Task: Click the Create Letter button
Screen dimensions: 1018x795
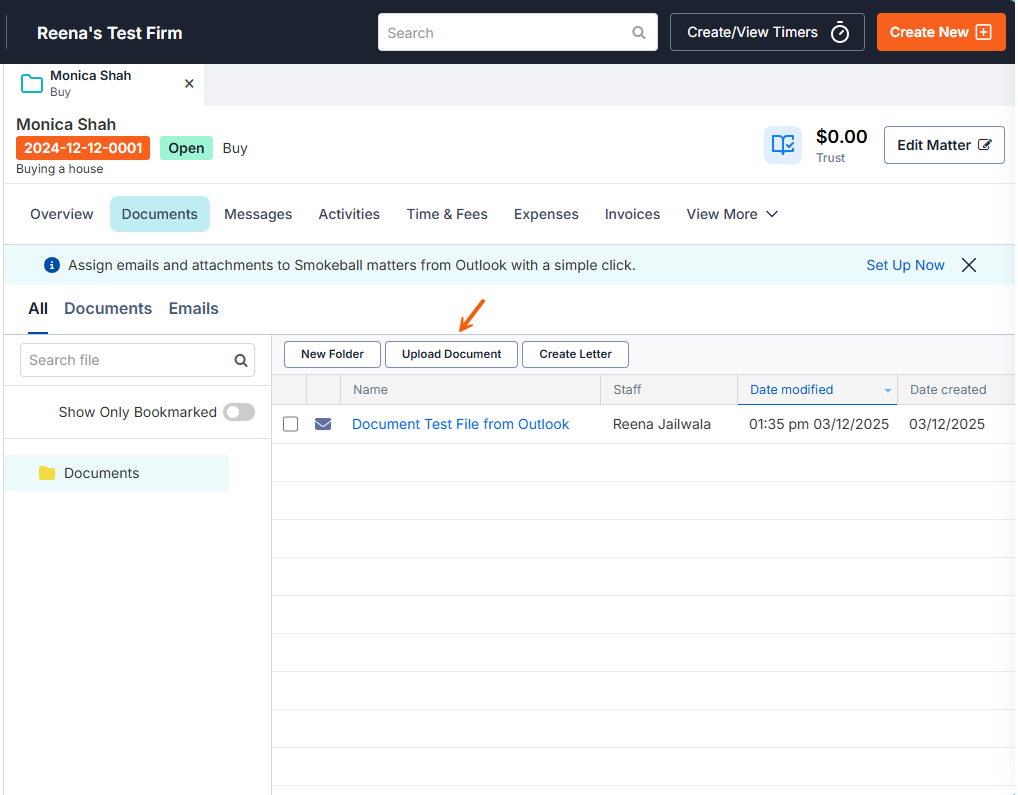Action: [x=575, y=354]
